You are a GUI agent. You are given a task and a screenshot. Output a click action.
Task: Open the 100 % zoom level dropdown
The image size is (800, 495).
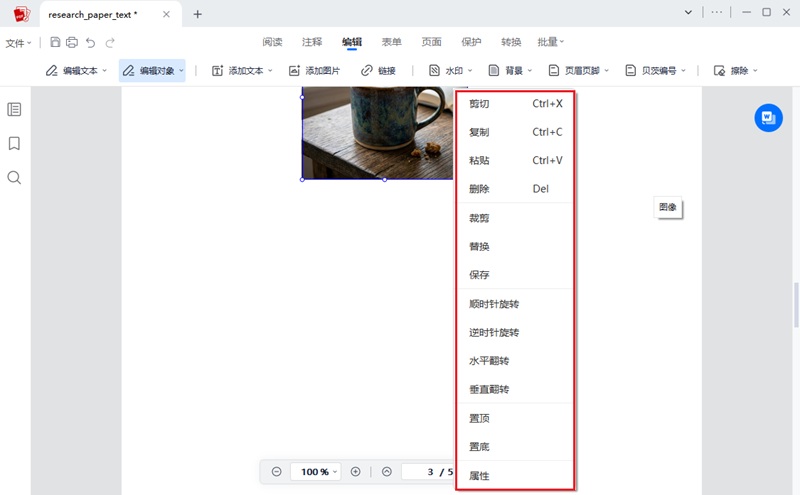[315, 472]
